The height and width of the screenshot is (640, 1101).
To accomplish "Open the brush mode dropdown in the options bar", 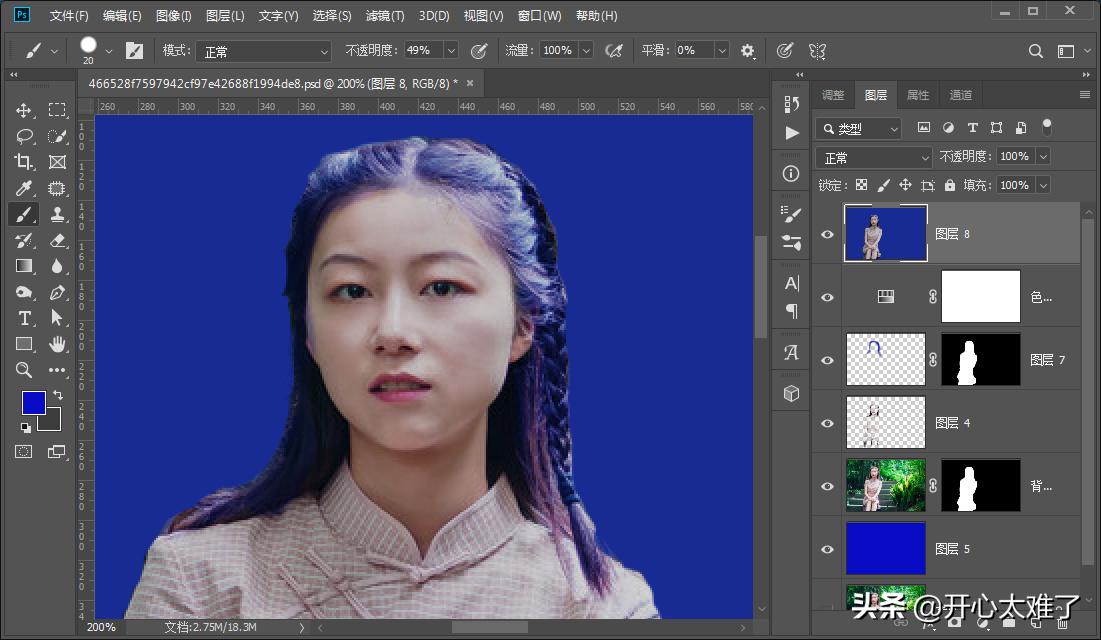I will pyautogui.click(x=263, y=50).
